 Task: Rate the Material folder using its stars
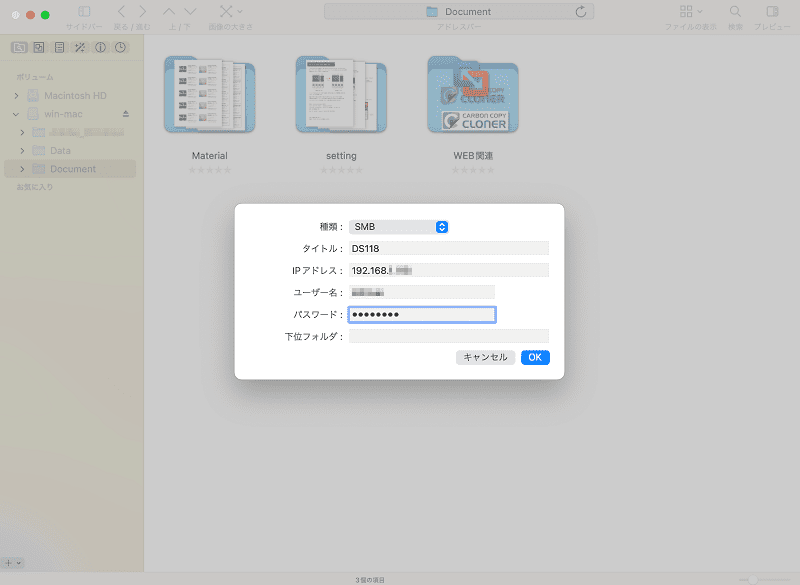pos(210,170)
